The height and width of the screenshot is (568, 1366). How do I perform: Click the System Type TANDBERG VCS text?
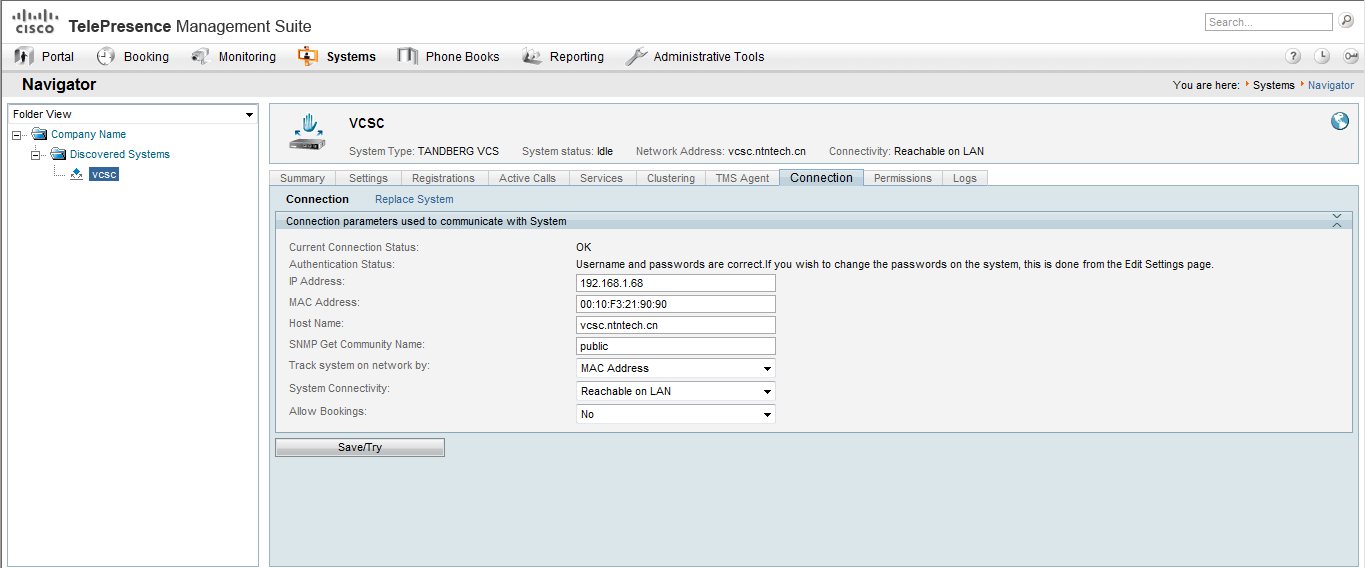[458, 151]
